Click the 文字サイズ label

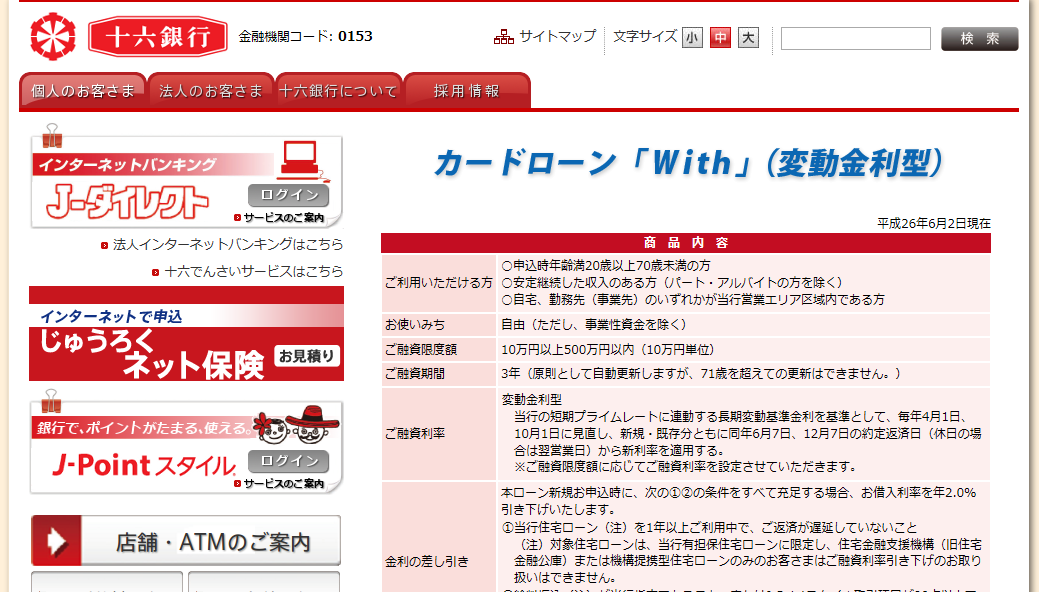tap(645, 36)
